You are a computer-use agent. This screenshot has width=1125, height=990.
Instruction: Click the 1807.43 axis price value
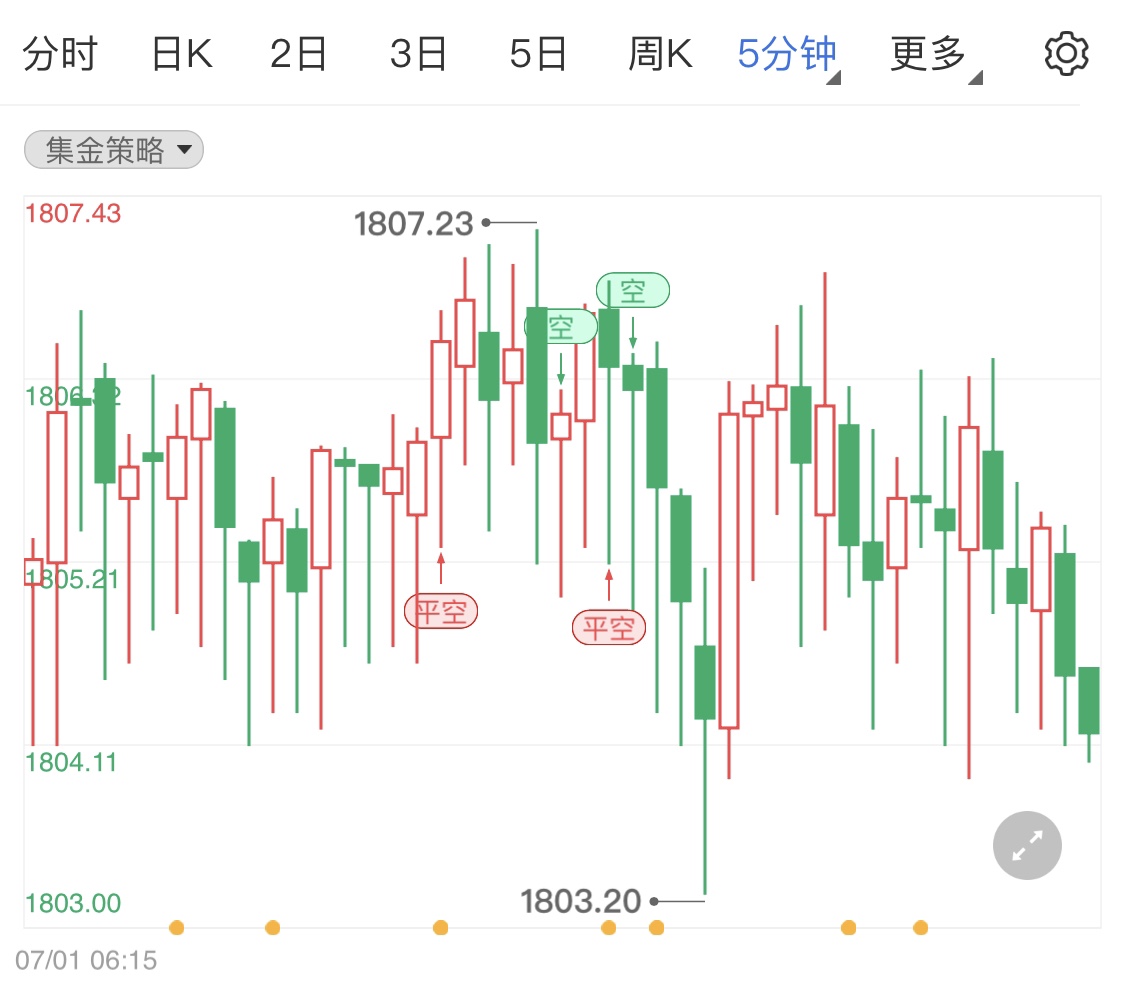point(73,214)
